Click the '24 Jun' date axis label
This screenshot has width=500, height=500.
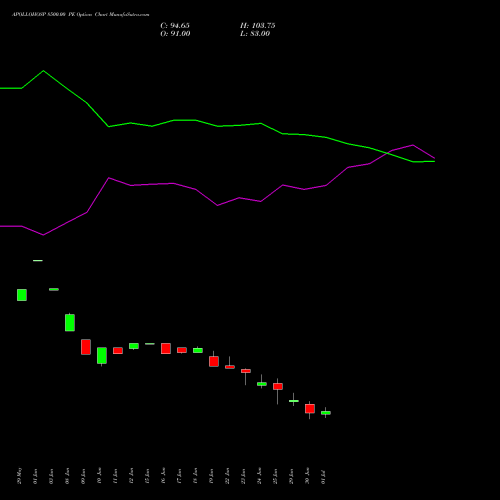[x=259, y=476]
